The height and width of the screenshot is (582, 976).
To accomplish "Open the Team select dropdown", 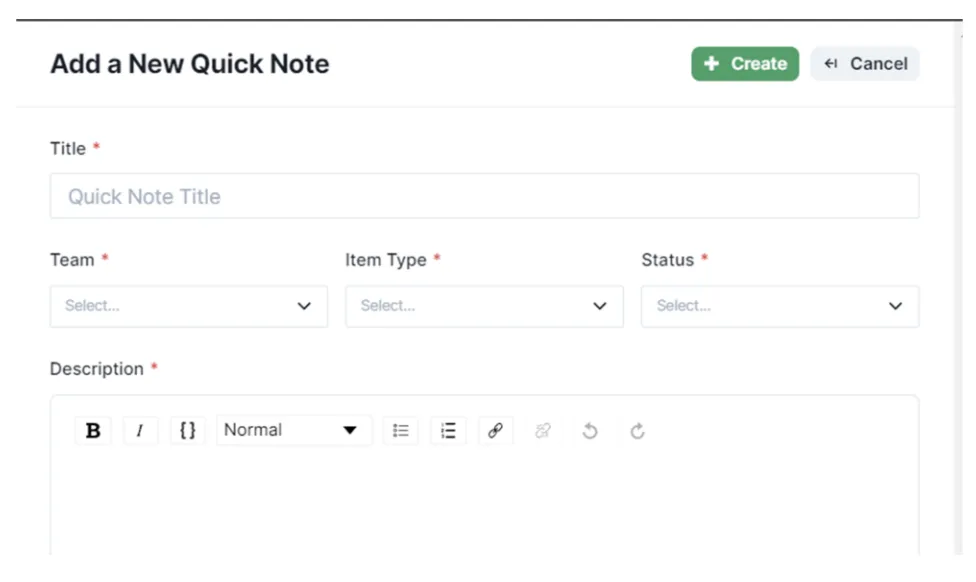I will click(x=189, y=306).
